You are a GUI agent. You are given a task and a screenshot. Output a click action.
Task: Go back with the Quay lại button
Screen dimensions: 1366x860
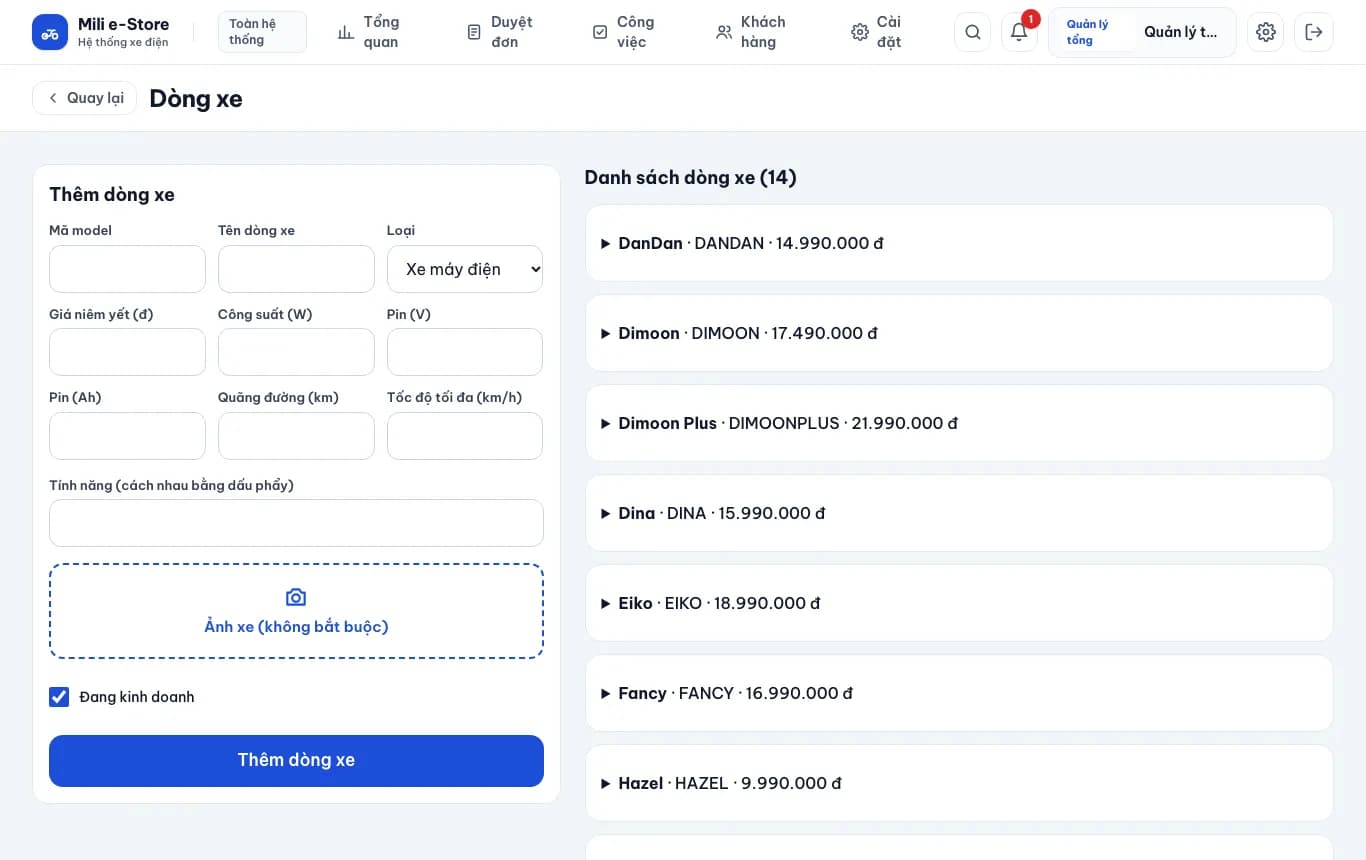(85, 98)
